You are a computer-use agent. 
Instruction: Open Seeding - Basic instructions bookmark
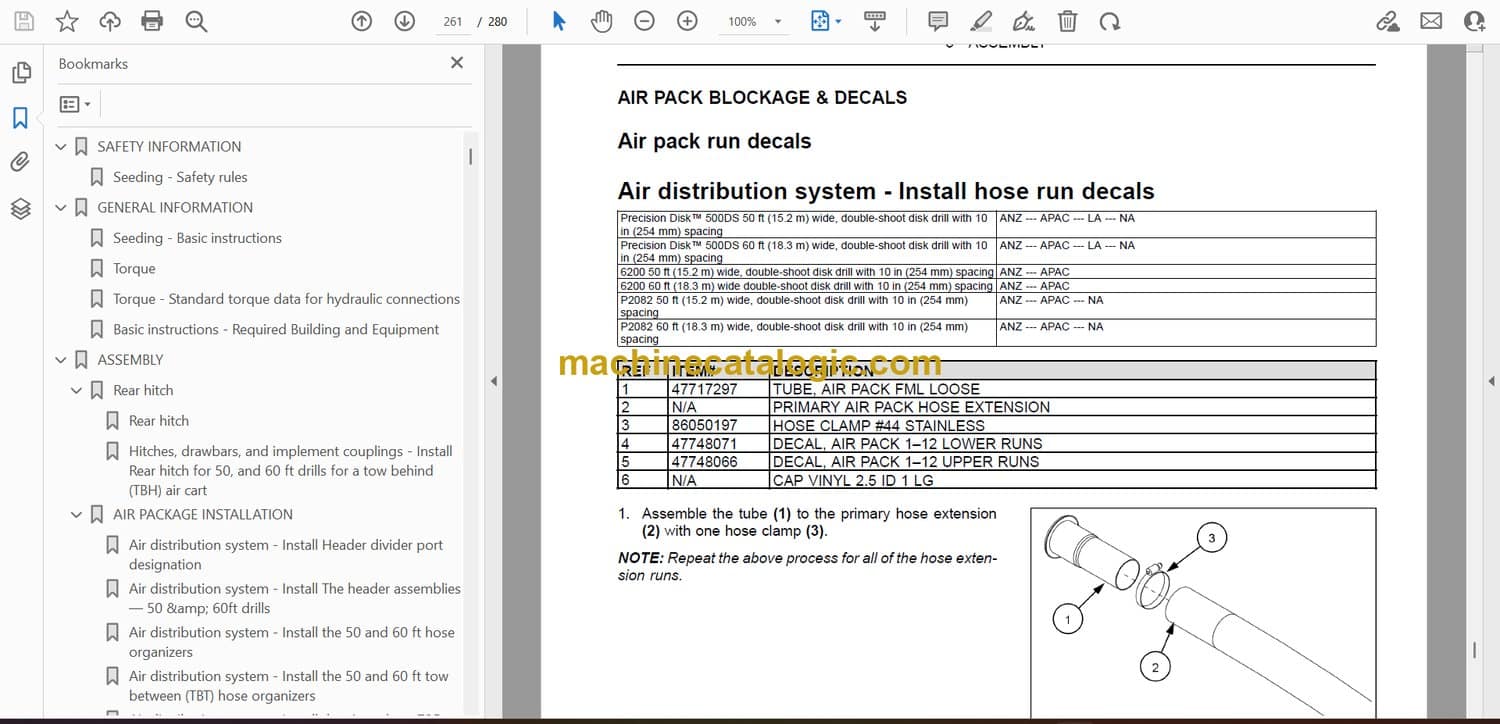tap(197, 238)
